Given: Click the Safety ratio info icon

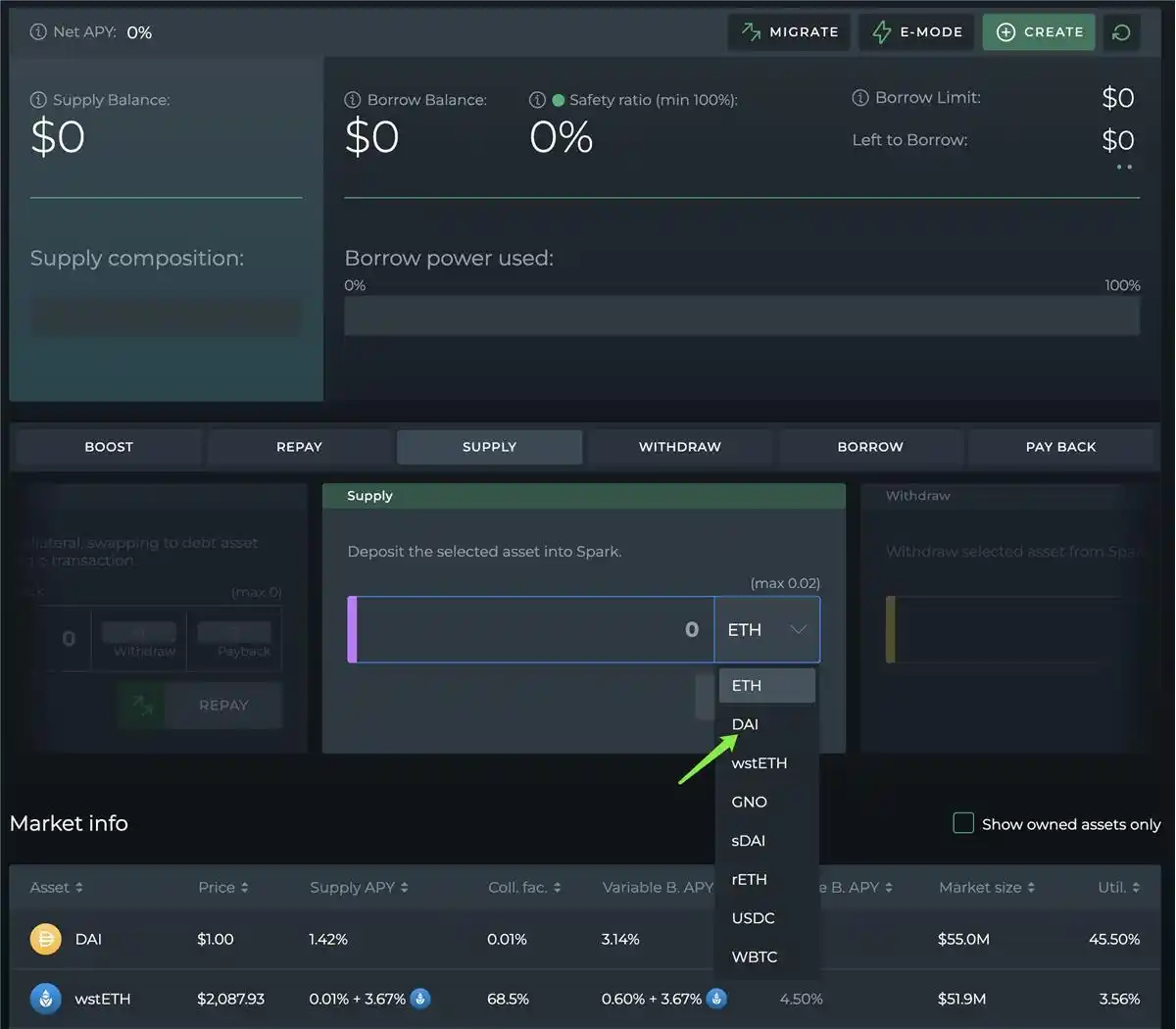Looking at the screenshot, I should (537, 100).
